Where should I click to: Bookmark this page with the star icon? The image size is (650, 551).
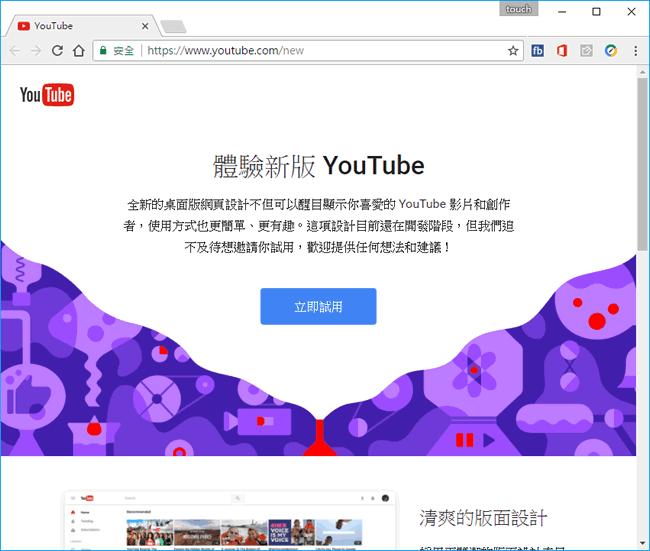[x=513, y=50]
